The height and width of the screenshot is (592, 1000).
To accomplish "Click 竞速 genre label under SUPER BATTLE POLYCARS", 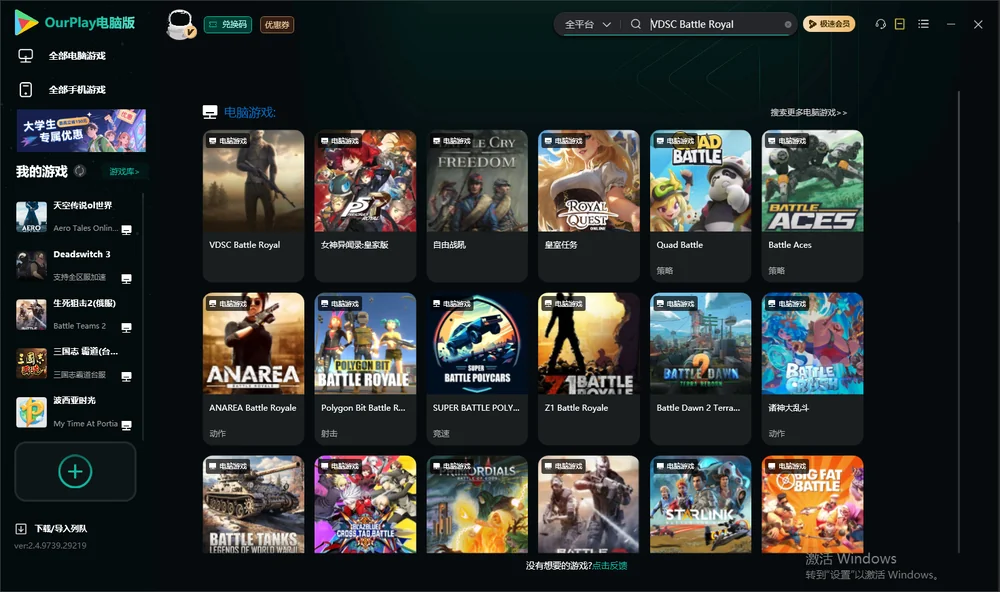I will coord(441,433).
